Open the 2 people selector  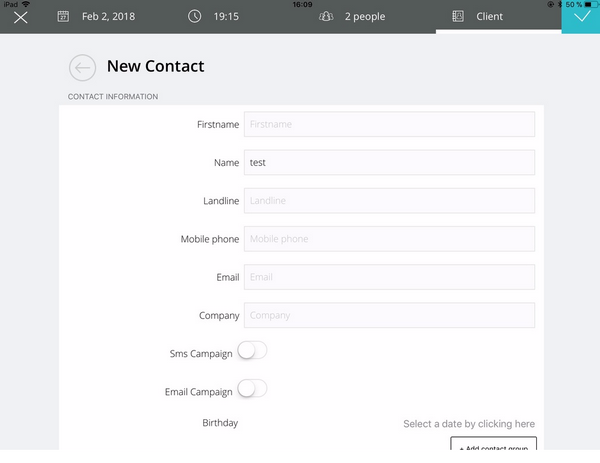(x=364, y=17)
